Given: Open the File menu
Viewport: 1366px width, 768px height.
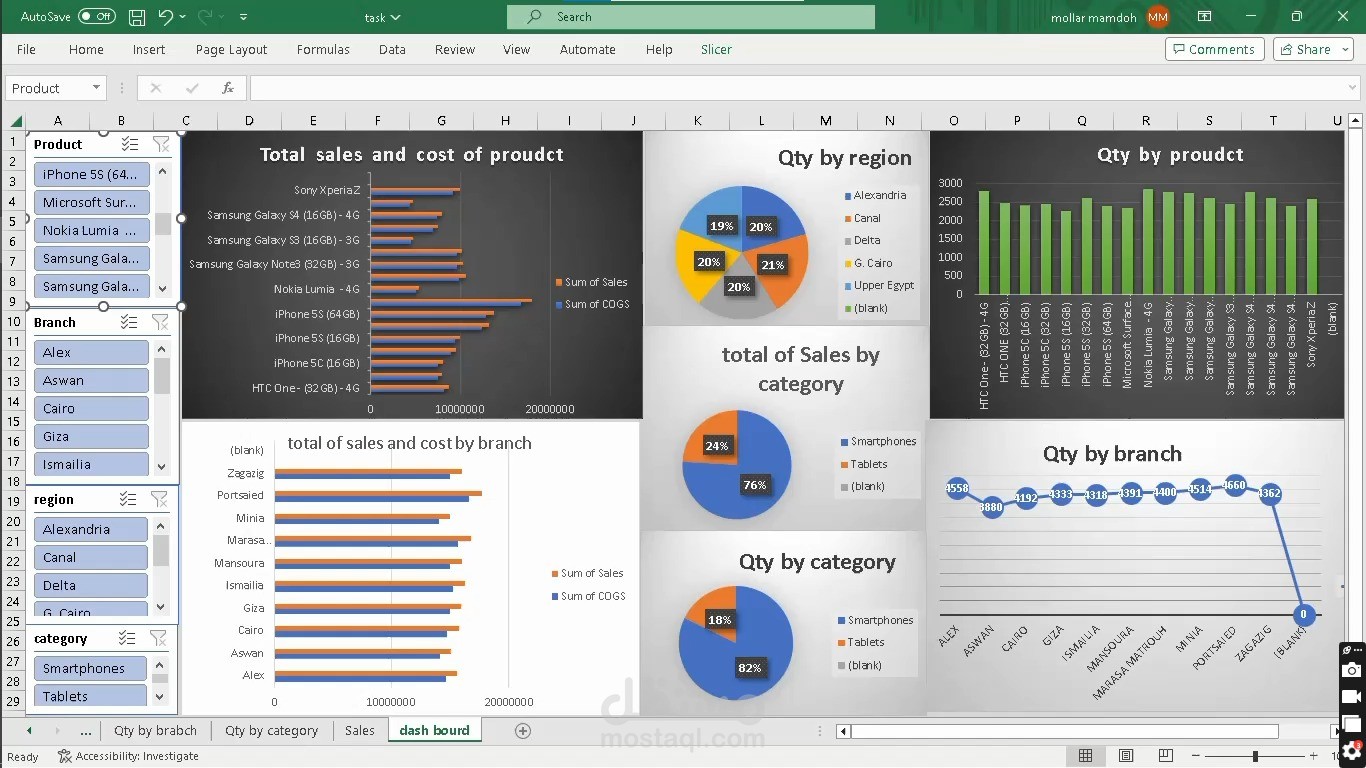Looking at the screenshot, I should point(26,49).
